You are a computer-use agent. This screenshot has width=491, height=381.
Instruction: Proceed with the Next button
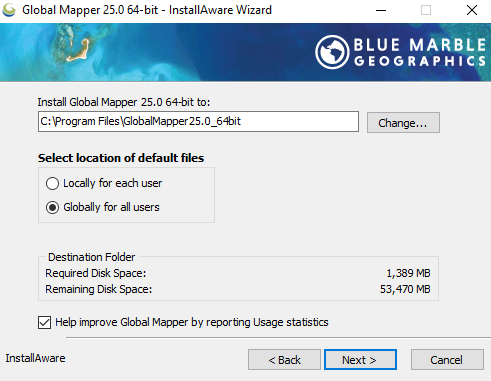360,360
